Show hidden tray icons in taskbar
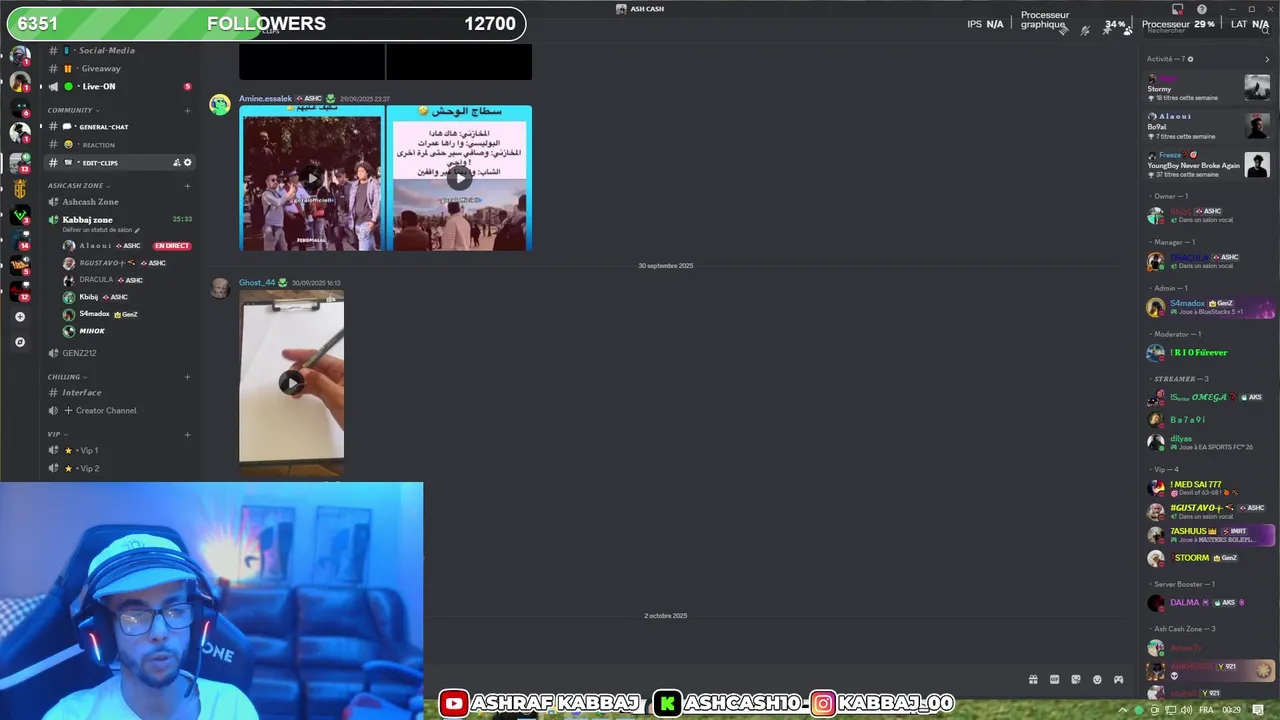This screenshot has width=1280, height=720. [1122, 710]
